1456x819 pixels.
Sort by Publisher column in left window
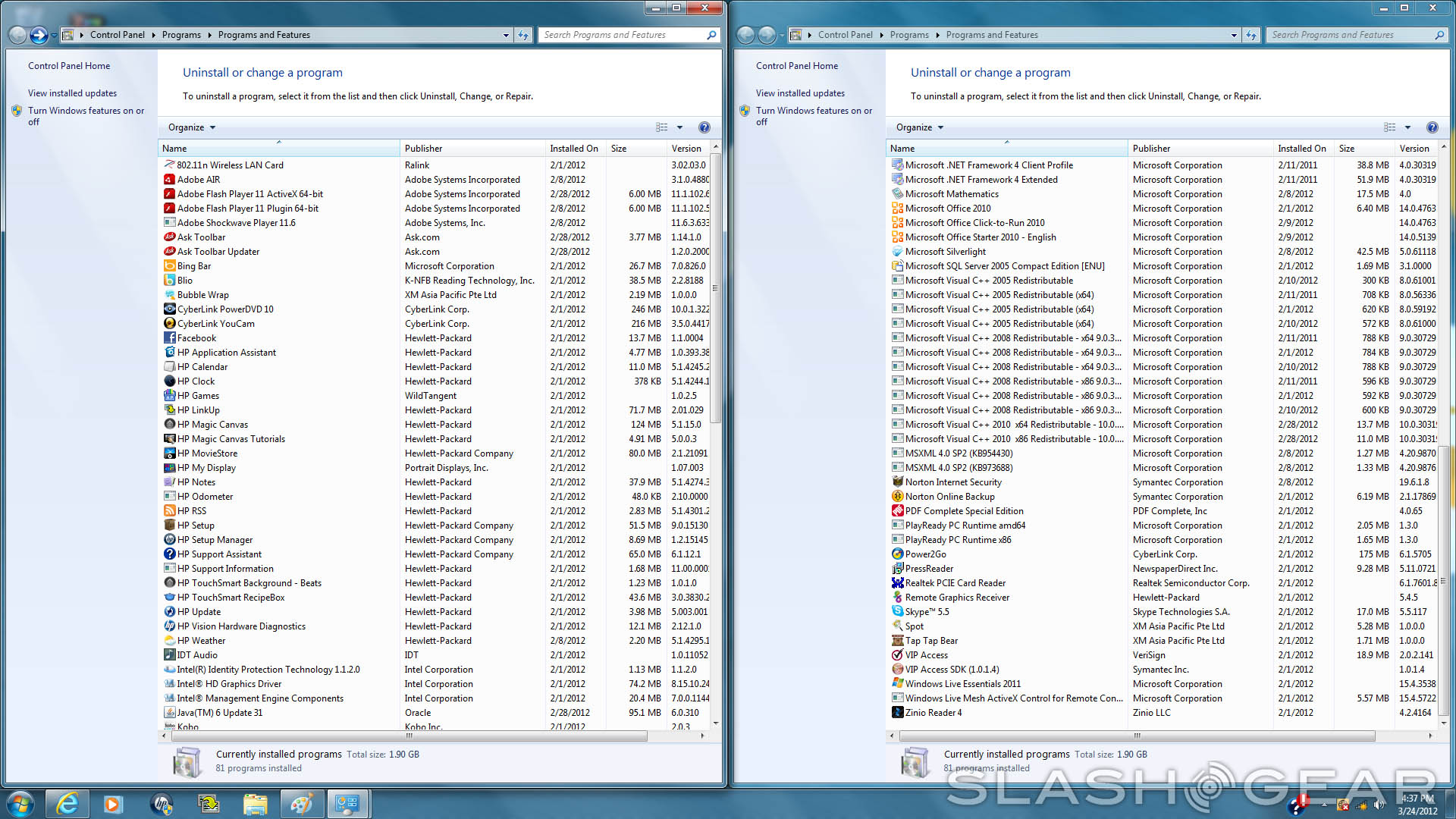tap(423, 149)
